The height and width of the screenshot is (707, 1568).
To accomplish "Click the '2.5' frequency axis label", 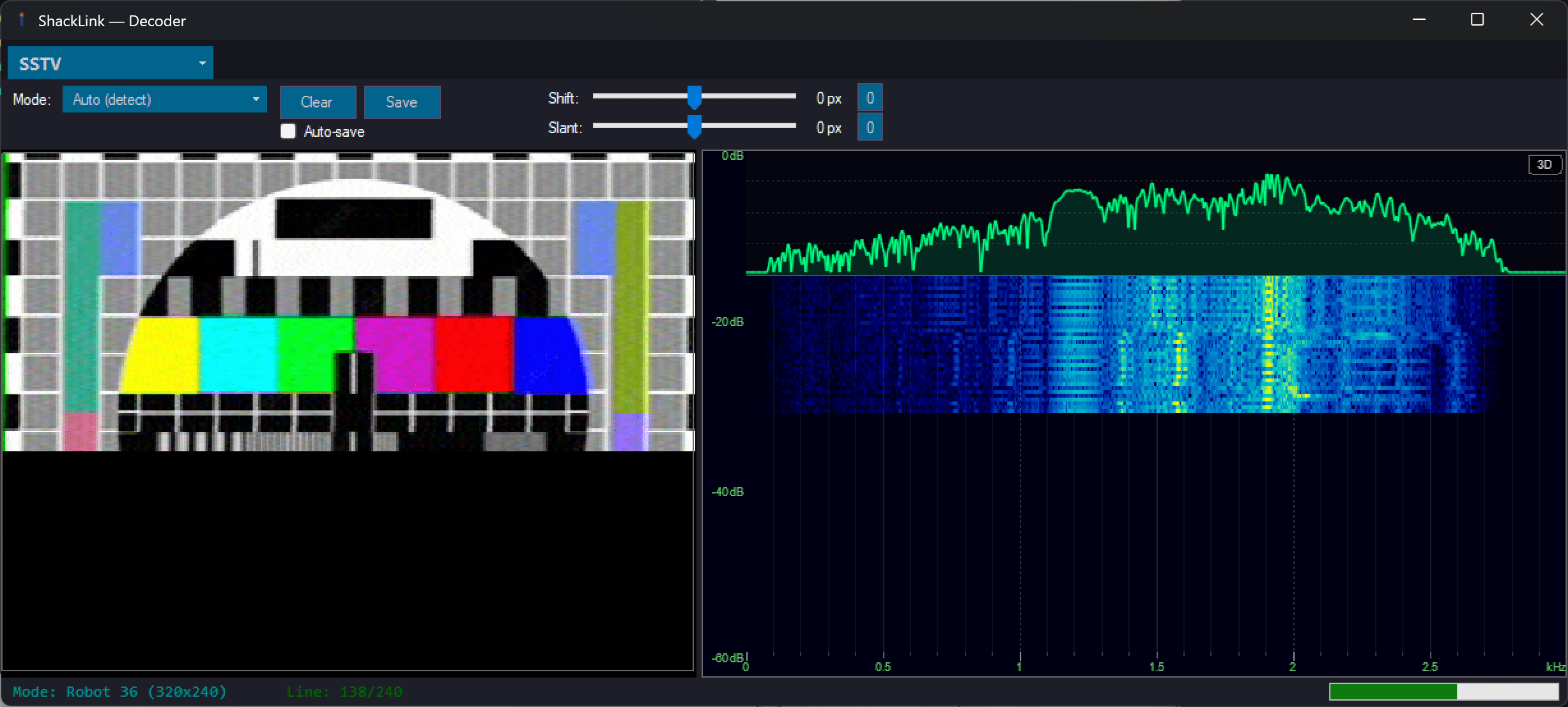I will 1430,667.
